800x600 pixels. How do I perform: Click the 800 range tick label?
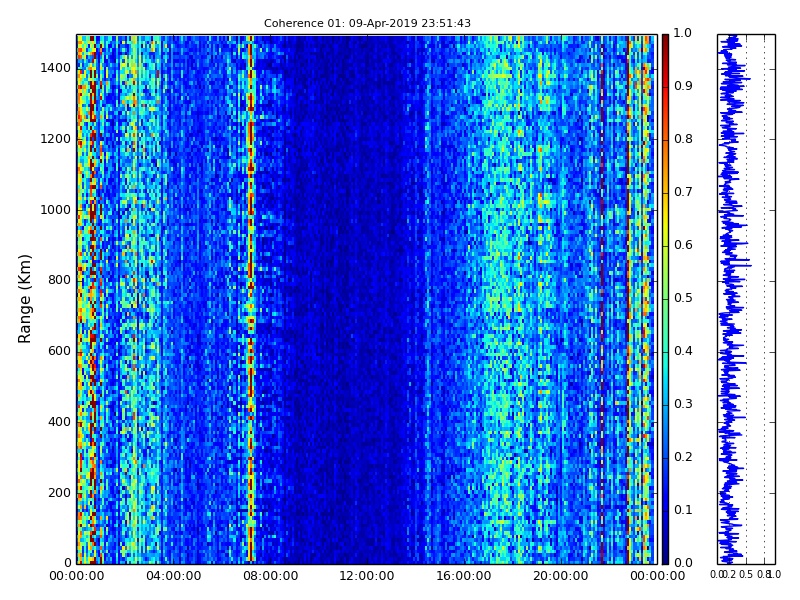click(59, 280)
